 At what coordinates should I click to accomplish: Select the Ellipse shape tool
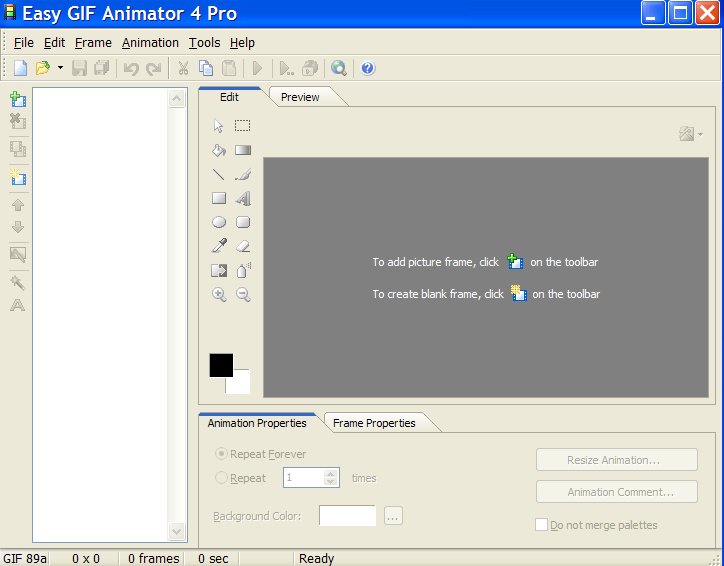tap(219, 223)
